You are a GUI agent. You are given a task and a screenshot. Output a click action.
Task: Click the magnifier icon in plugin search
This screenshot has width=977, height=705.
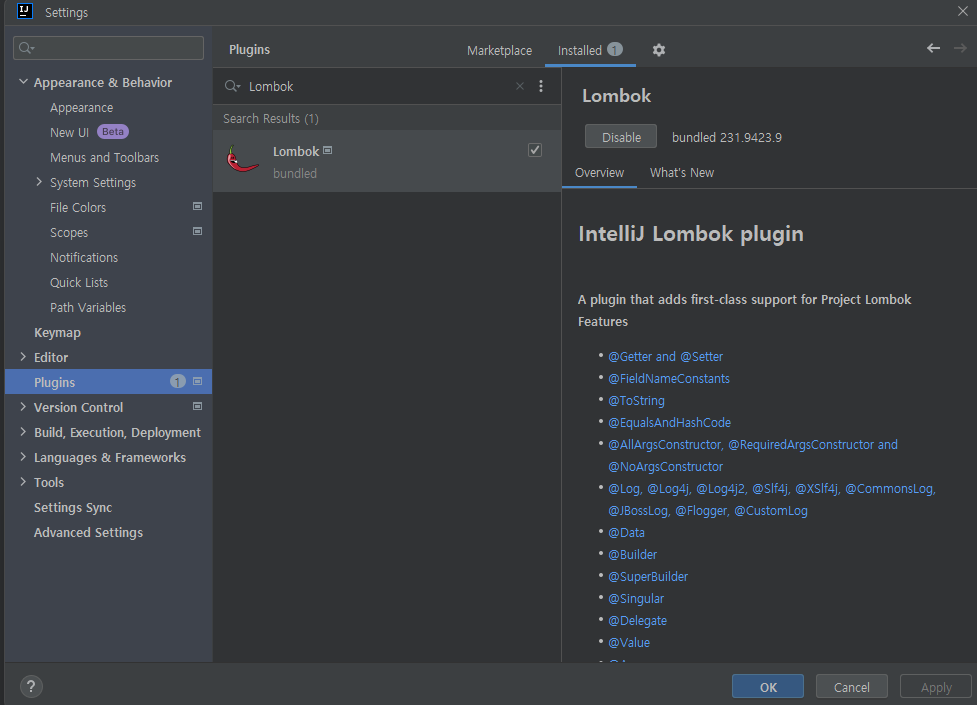click(x=232, y=86)
